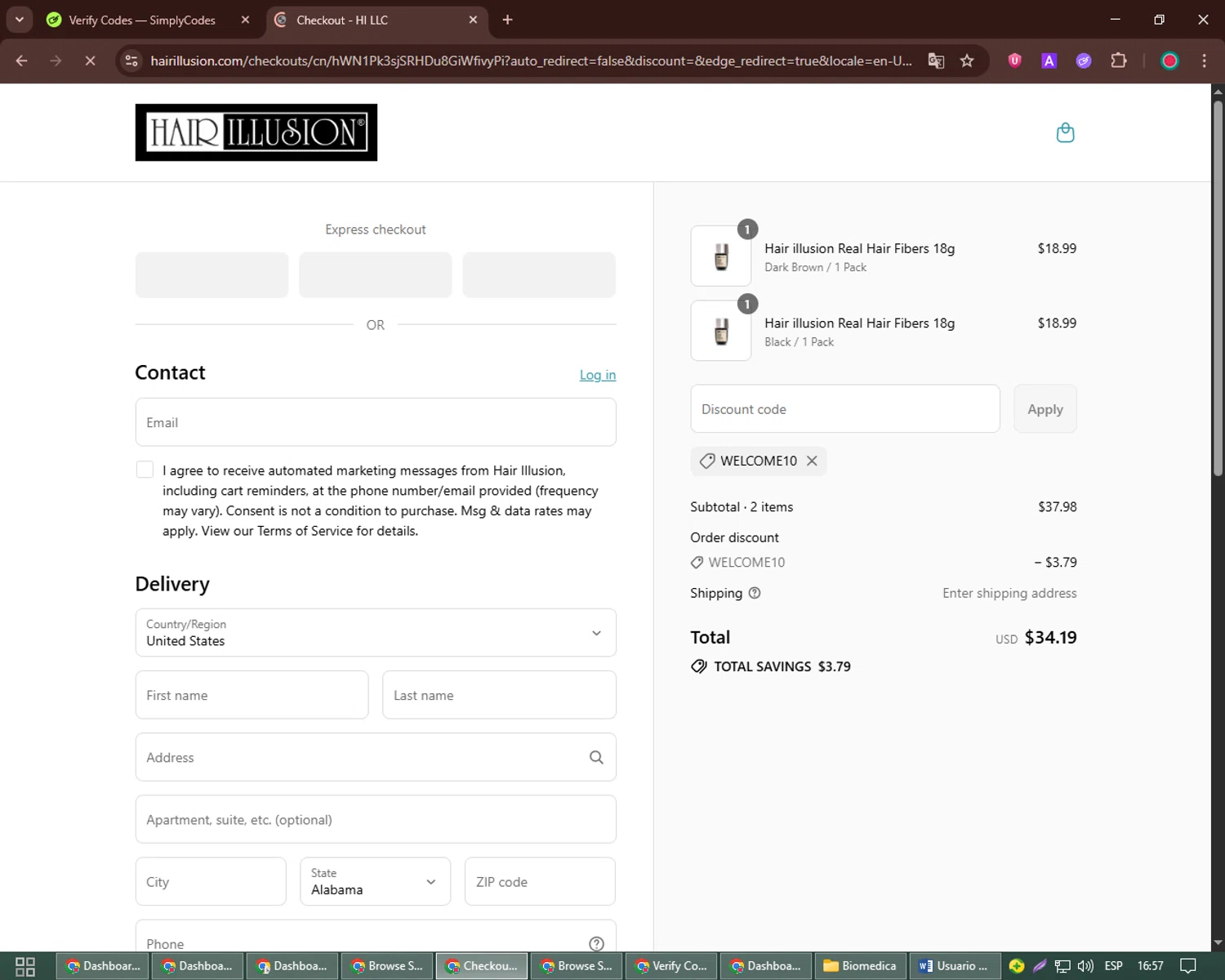Open the notification center tray icon

click(1188, 966)
